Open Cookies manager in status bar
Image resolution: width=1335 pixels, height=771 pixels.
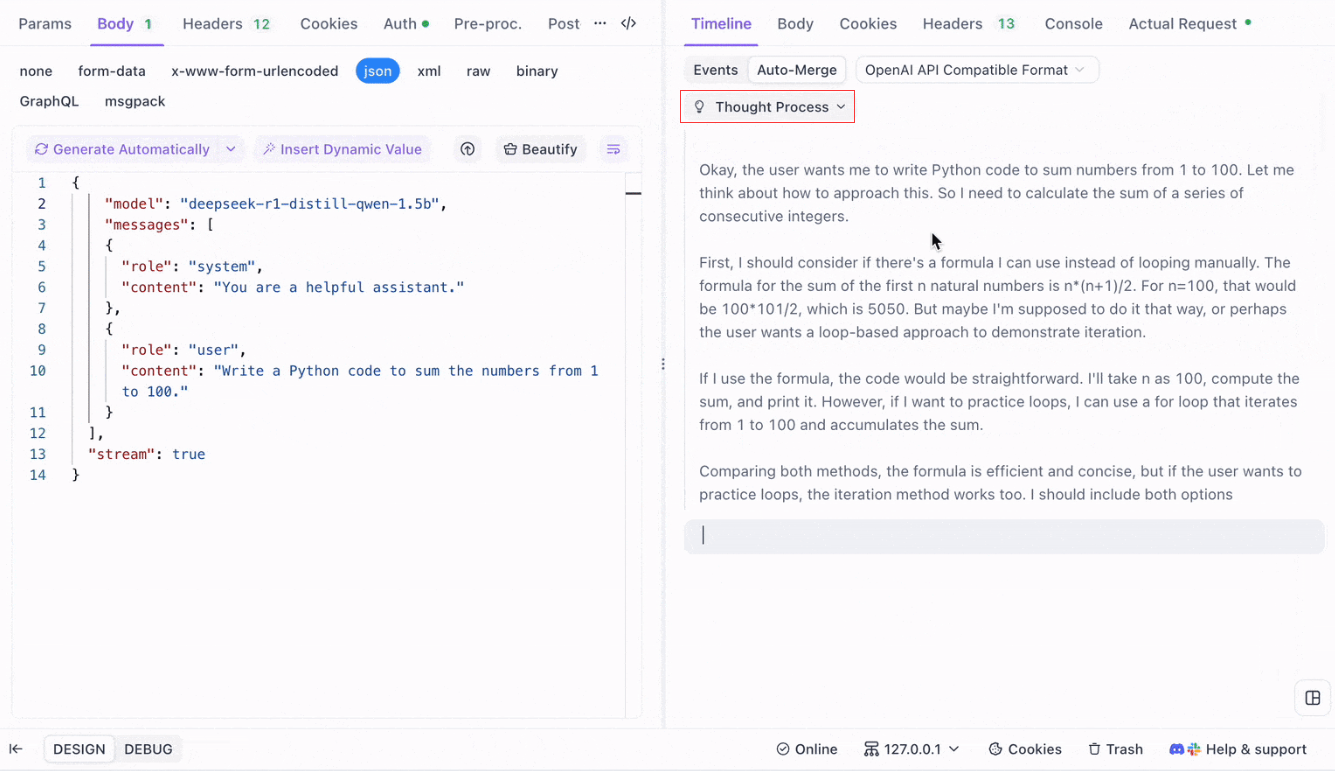click(1025, 749)
